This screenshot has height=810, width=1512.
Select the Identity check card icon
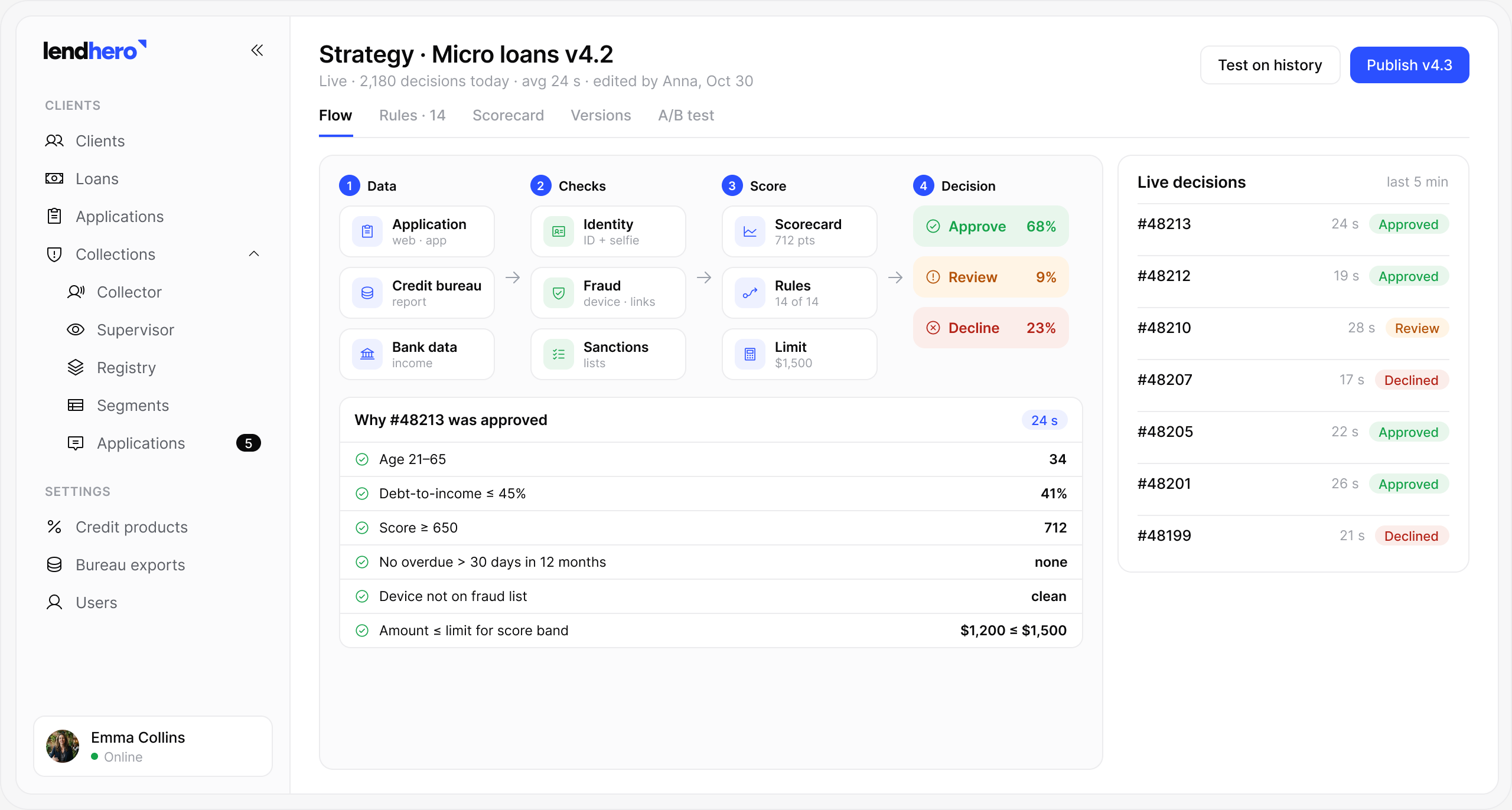click(559, 231)
